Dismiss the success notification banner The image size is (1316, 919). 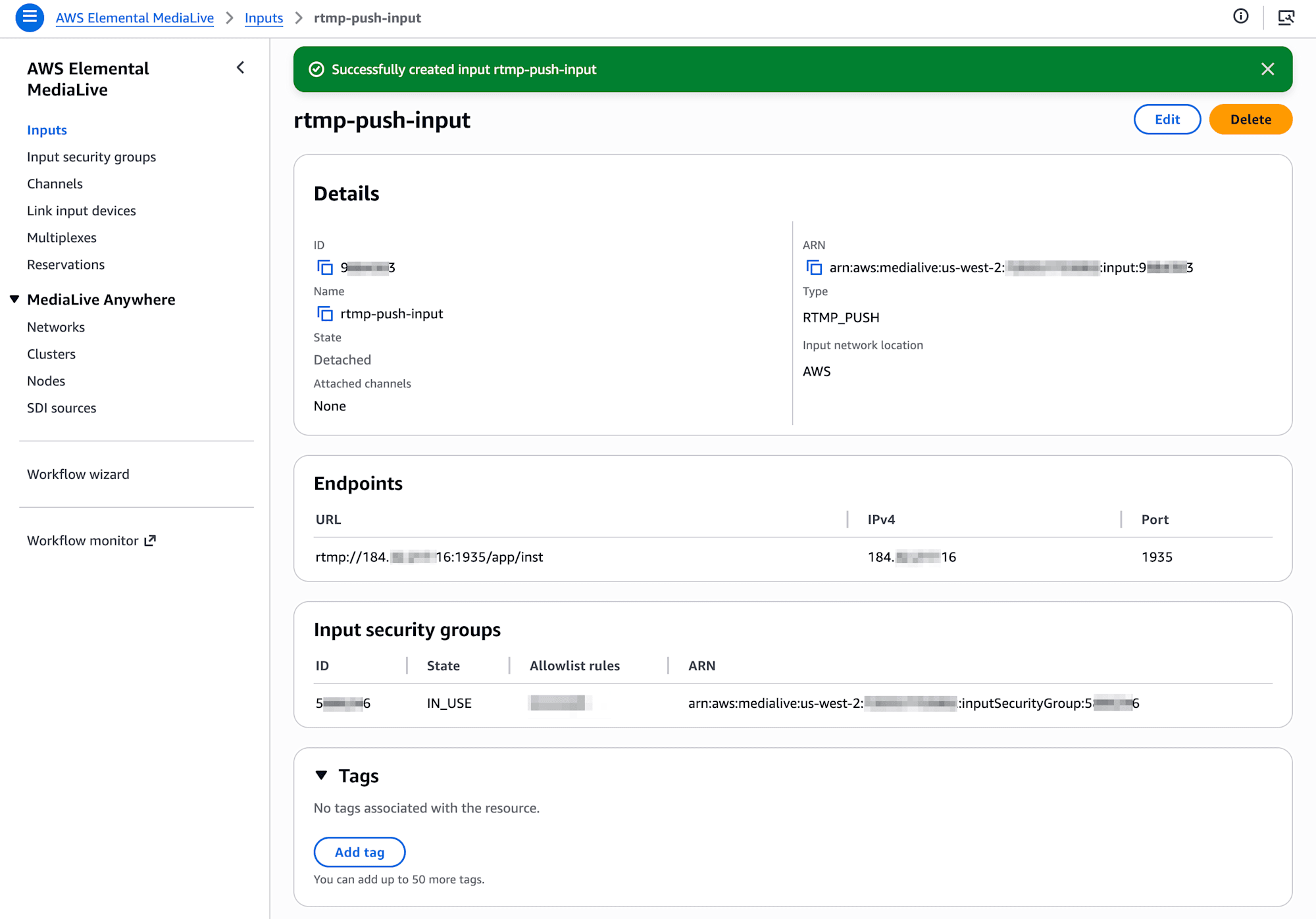click(x=1267, y=69)
